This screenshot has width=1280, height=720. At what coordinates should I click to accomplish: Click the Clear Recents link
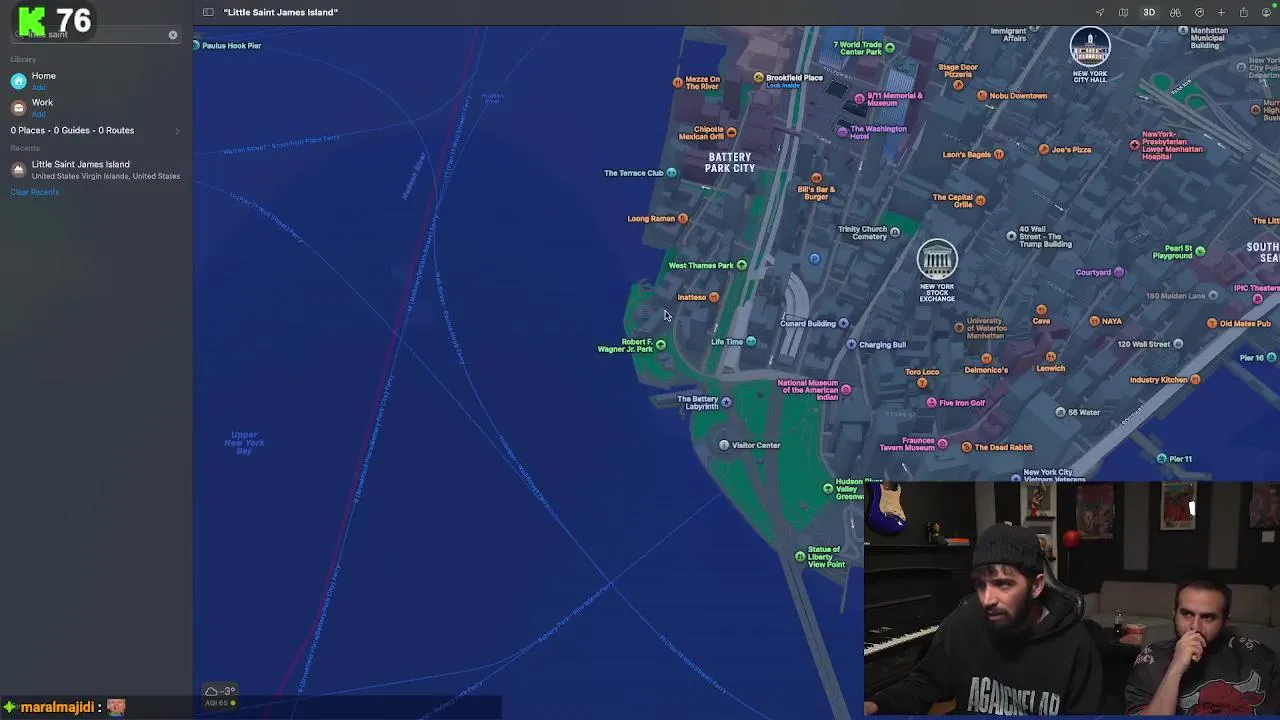(35, 192)
